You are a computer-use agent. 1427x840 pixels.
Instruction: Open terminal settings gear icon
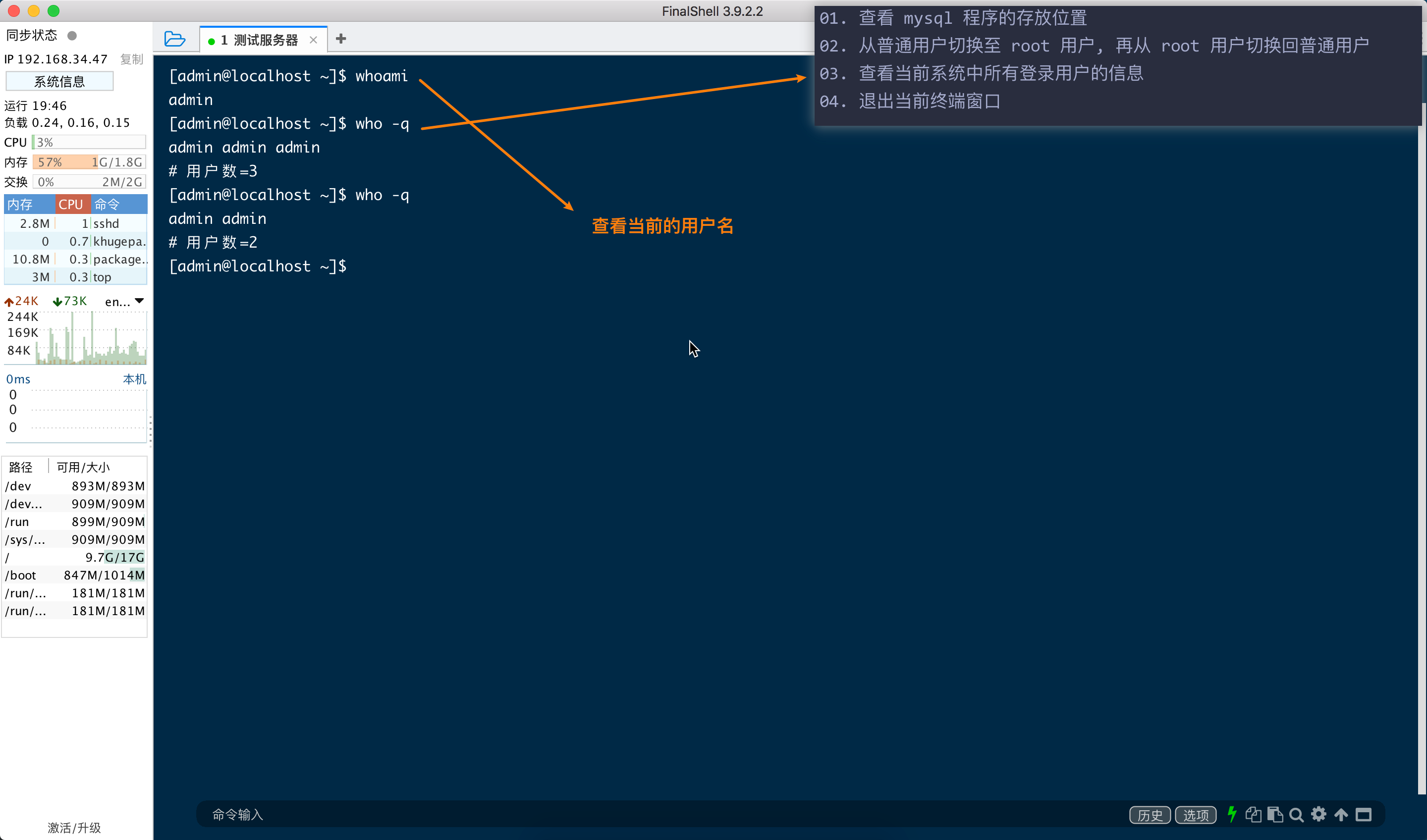coord(1318,815)
